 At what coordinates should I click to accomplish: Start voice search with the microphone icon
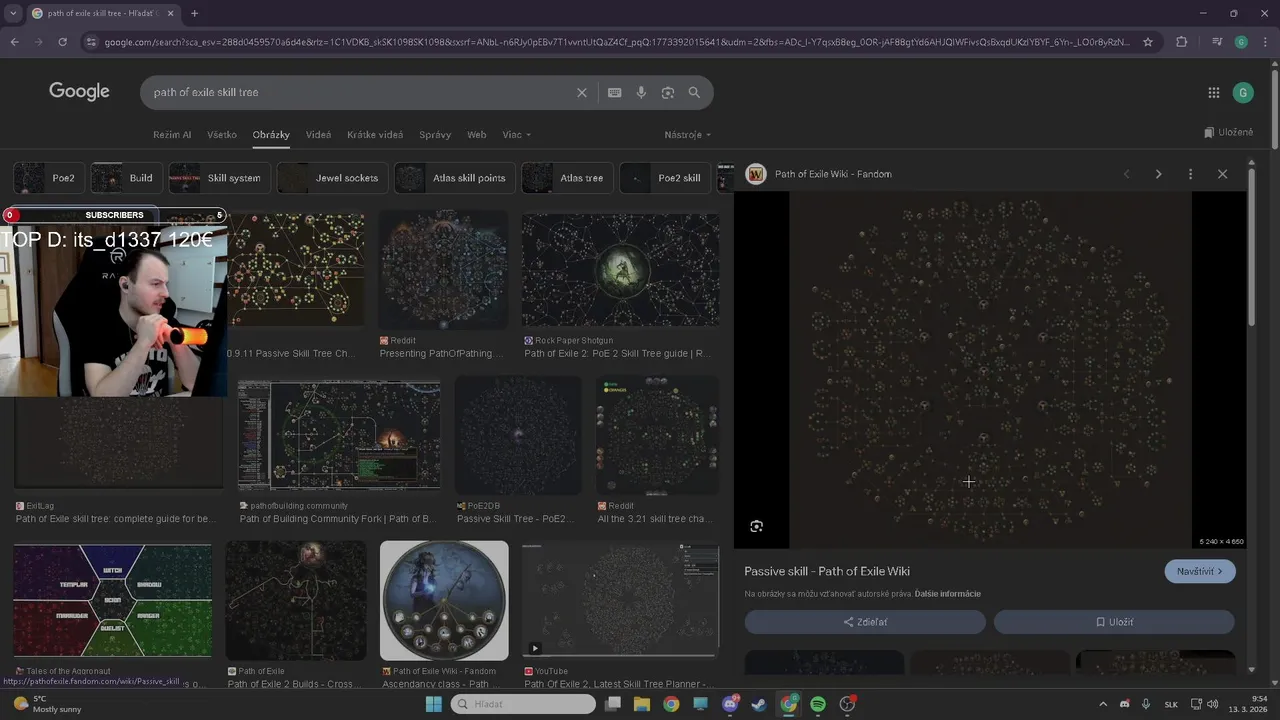coord(642,92)
